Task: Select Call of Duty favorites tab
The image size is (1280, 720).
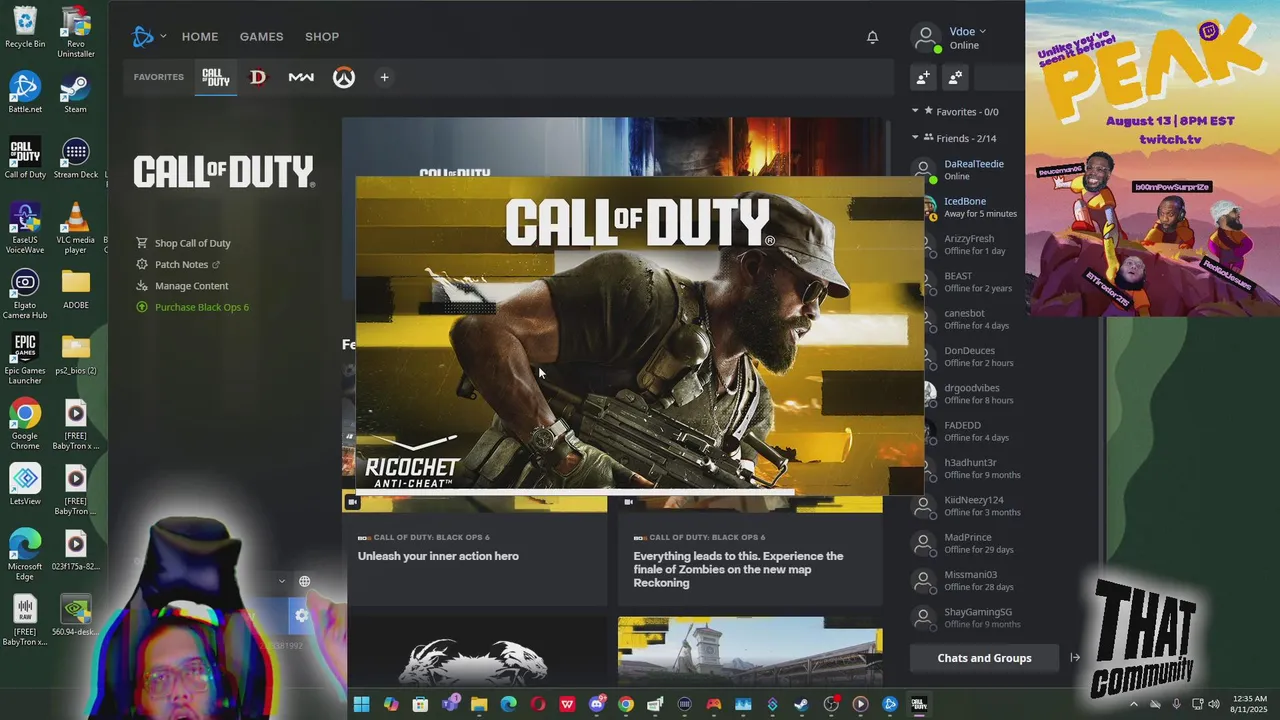Action: coord(216,77)
